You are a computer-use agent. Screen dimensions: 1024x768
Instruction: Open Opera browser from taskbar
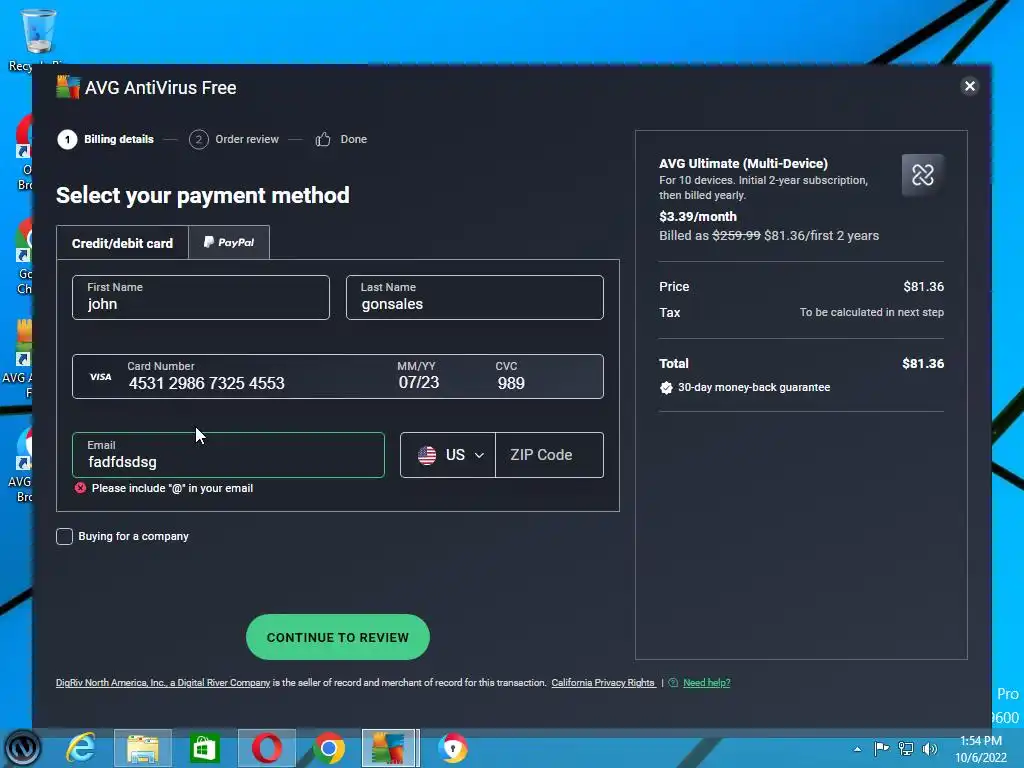click(x=266, y=748)
